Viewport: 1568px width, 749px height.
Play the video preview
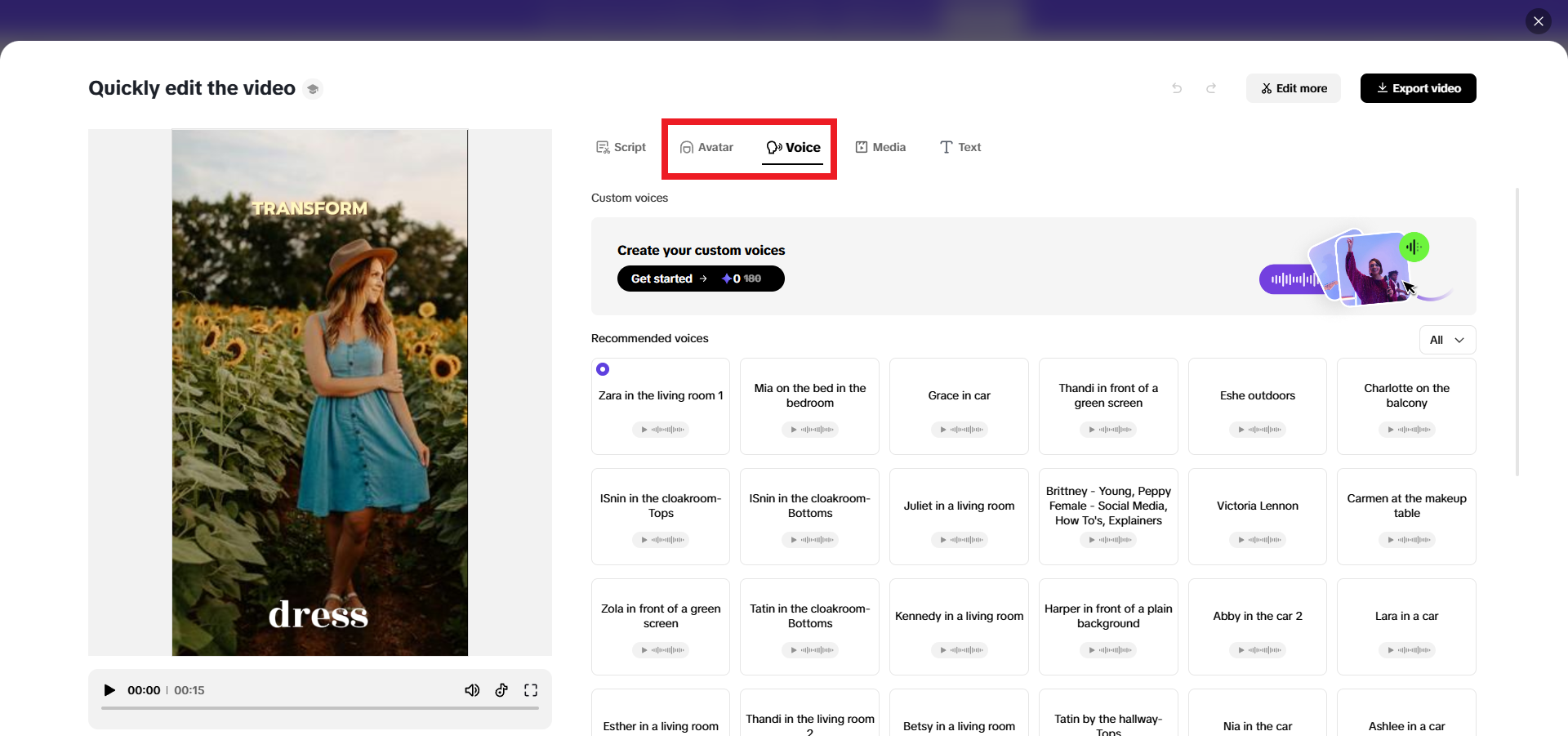pyautogui.click(x=109, y=690)
